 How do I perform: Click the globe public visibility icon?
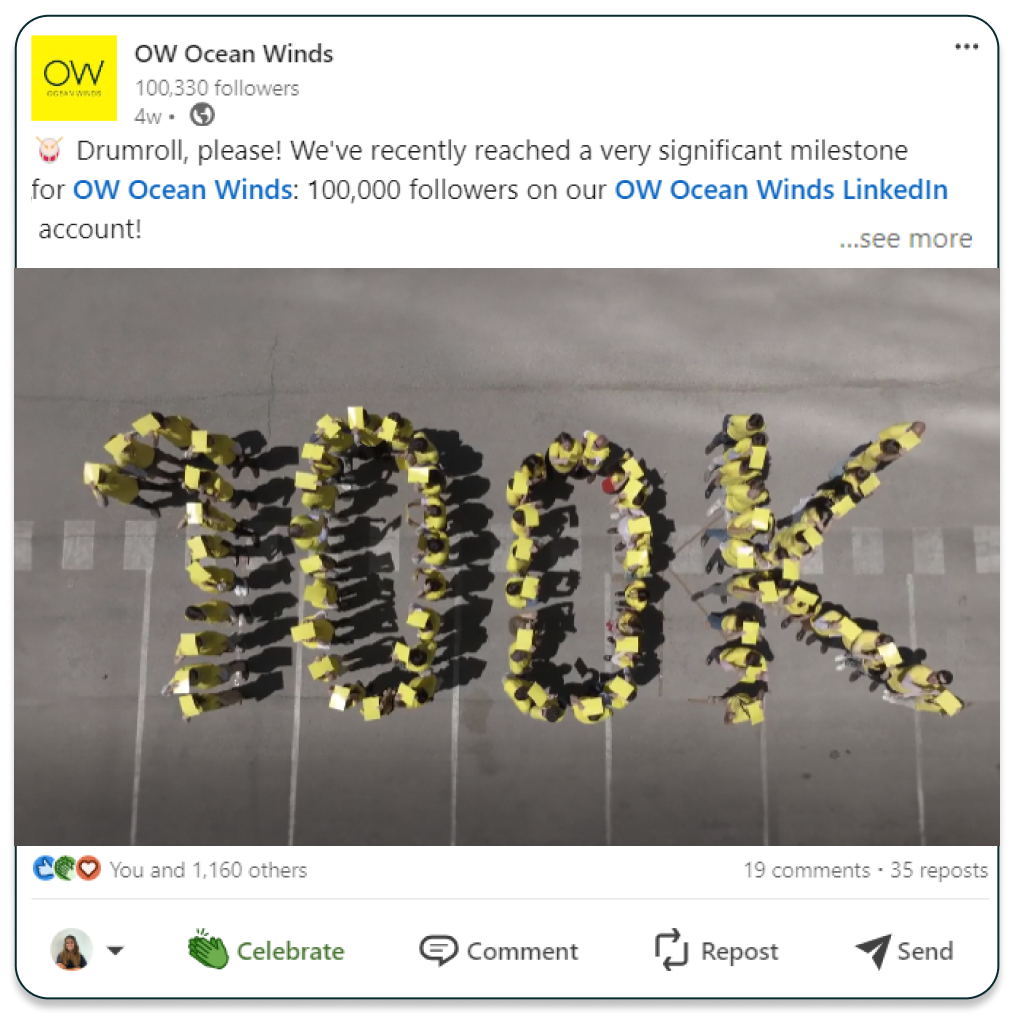[202, 115]
